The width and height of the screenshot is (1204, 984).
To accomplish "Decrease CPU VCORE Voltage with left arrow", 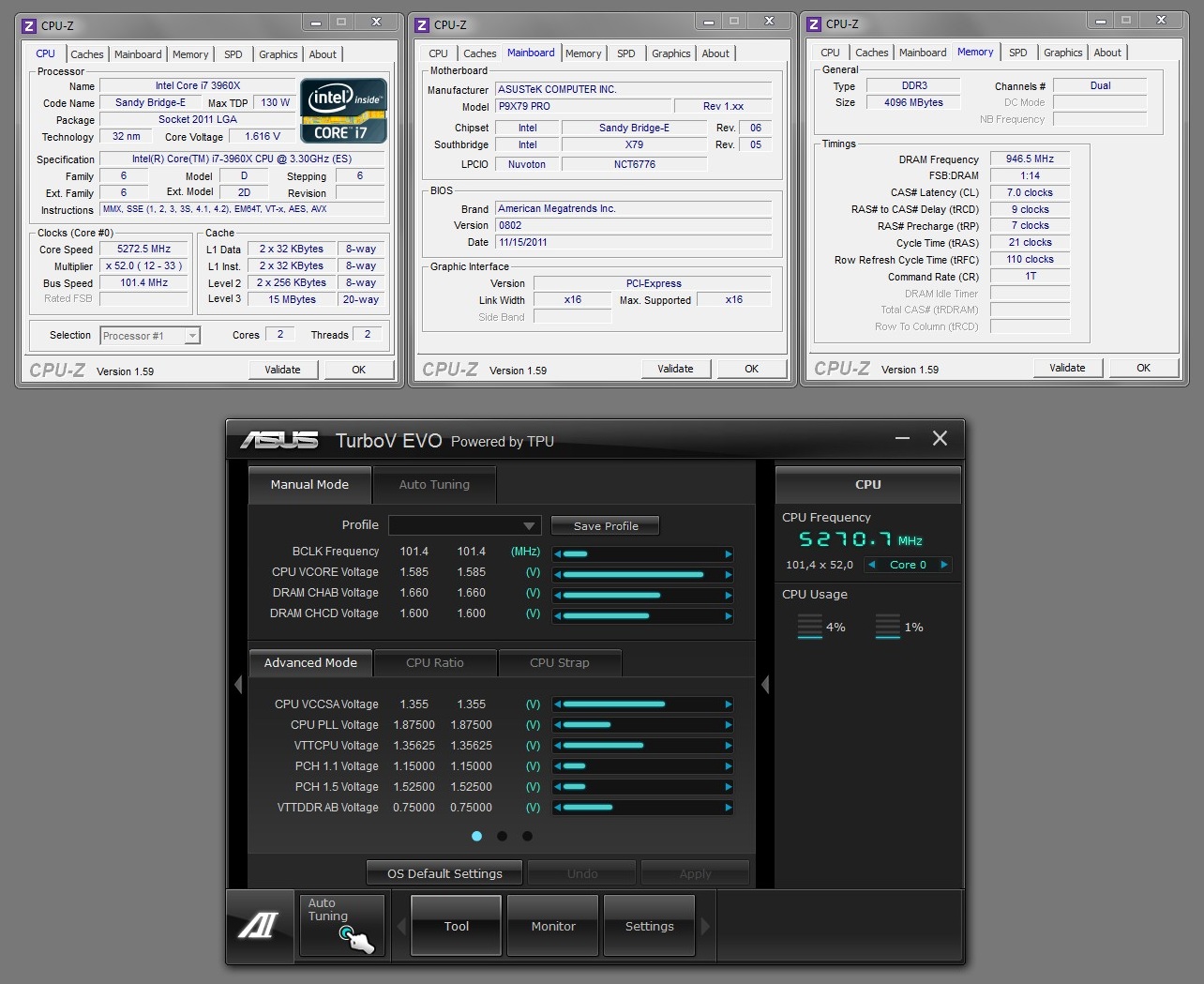I will pos(558,574).
